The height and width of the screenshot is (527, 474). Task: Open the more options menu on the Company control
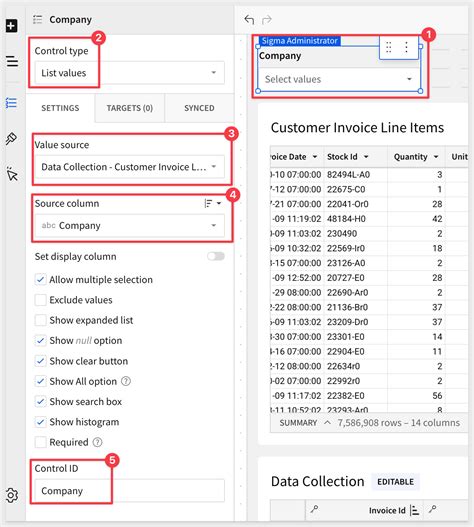click(x=406, y=47)
